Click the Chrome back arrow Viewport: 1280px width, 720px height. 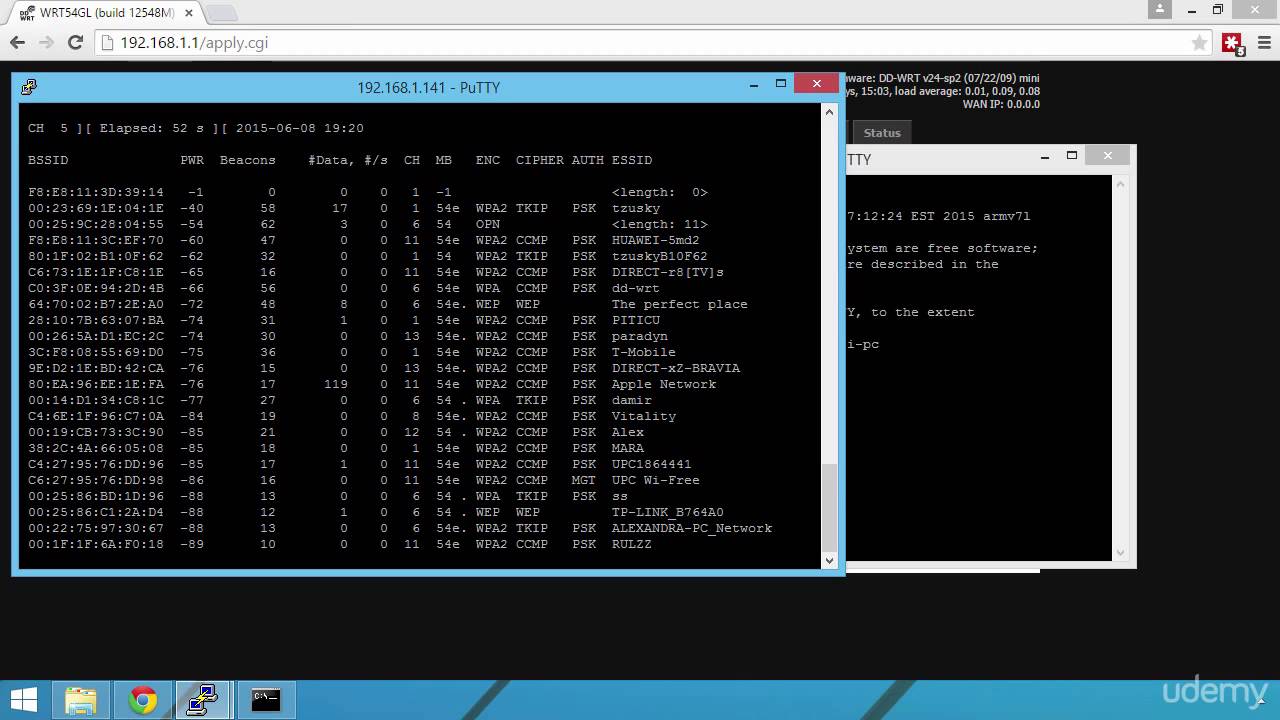tap(17, 43)
